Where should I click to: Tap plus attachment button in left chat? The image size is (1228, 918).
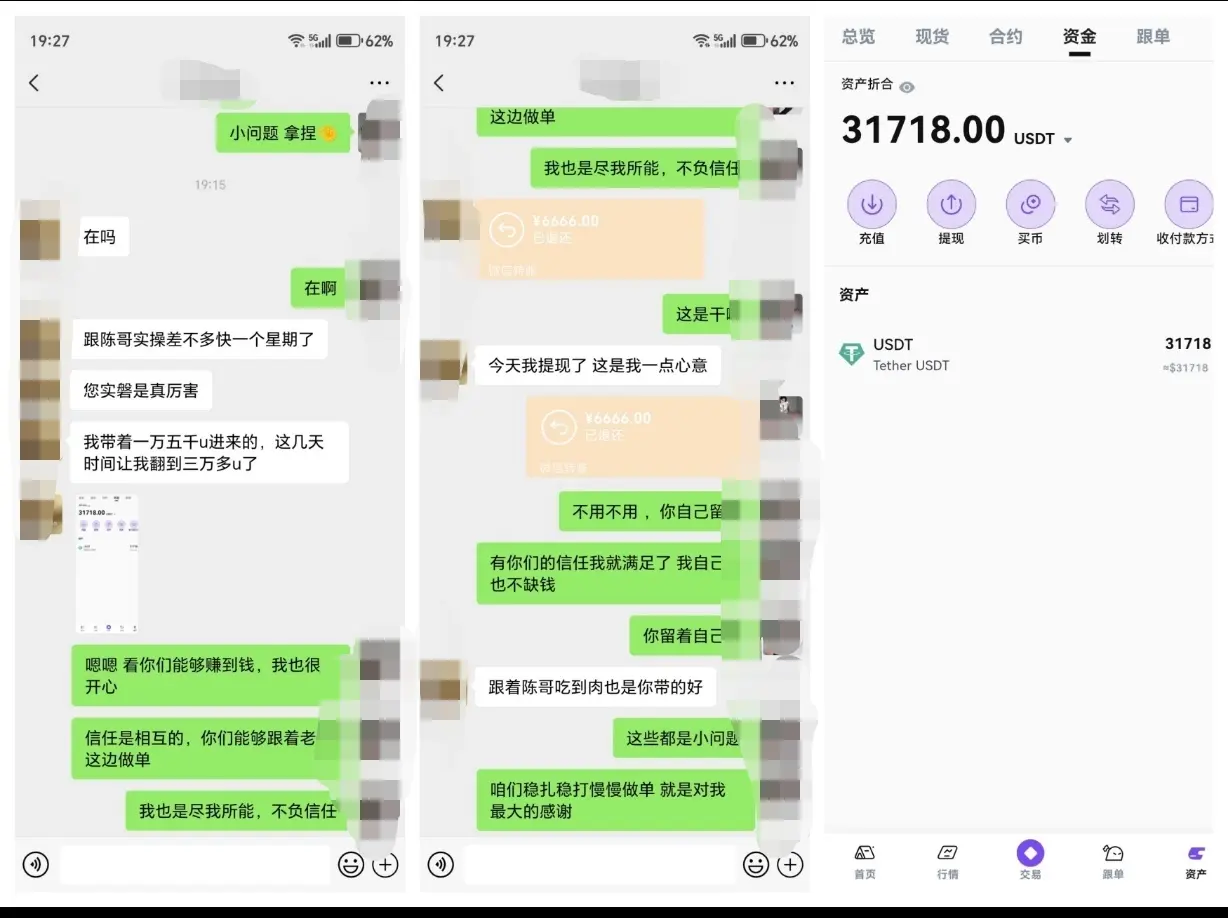tap(385, 864)
